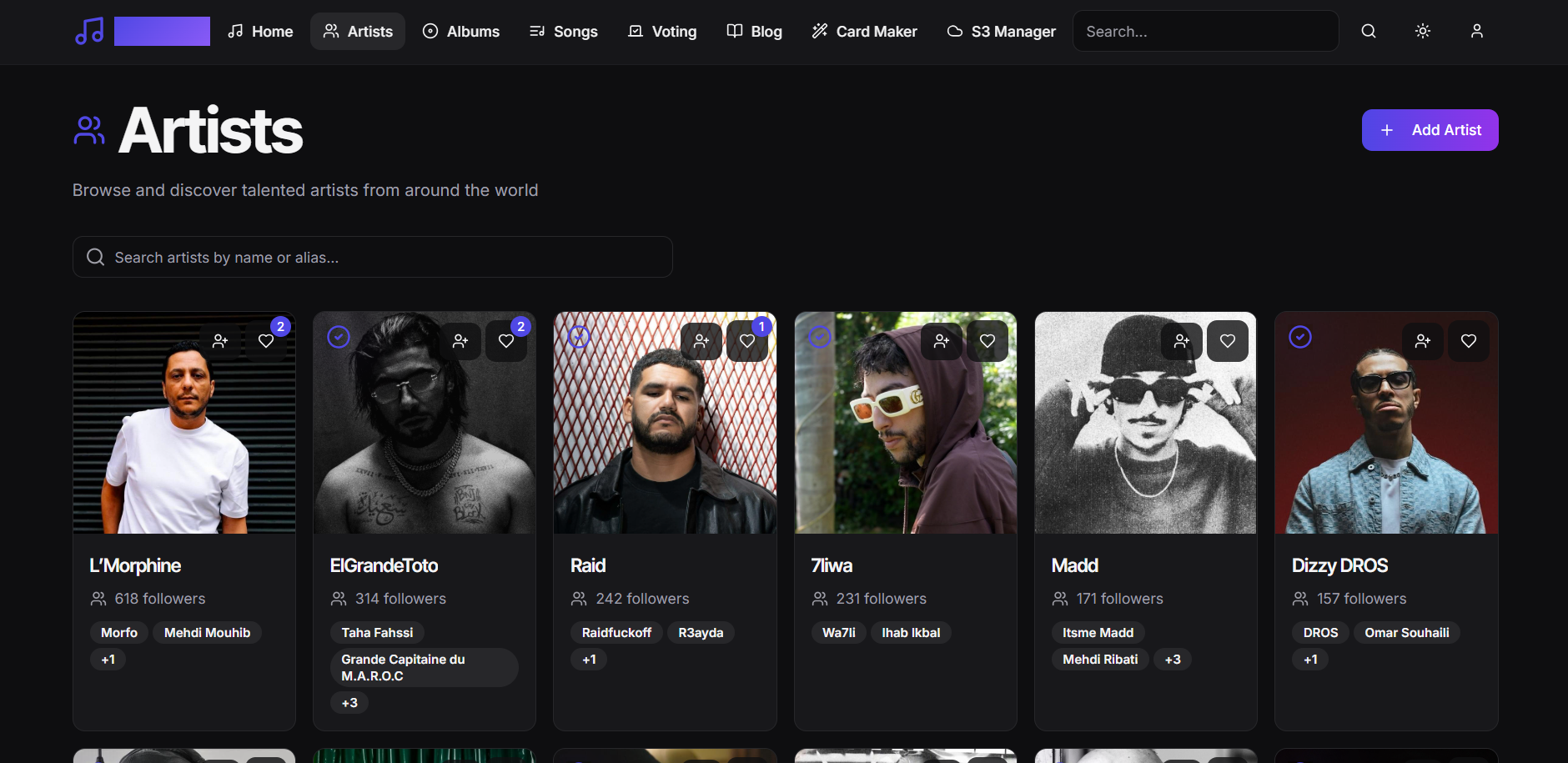Favorite 7liwa using the heart icon
Image resolution: width=1568 pixels, height=763 pixels.
click(988, 341)
